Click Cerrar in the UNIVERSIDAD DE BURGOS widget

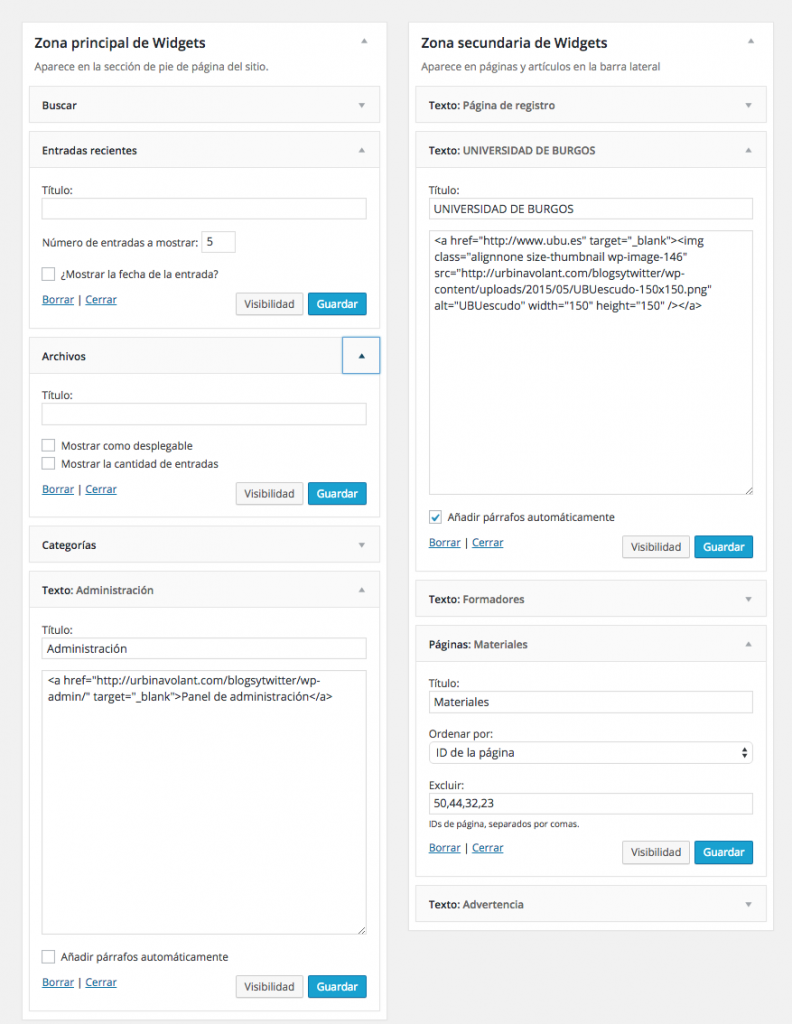click(487, 542)
